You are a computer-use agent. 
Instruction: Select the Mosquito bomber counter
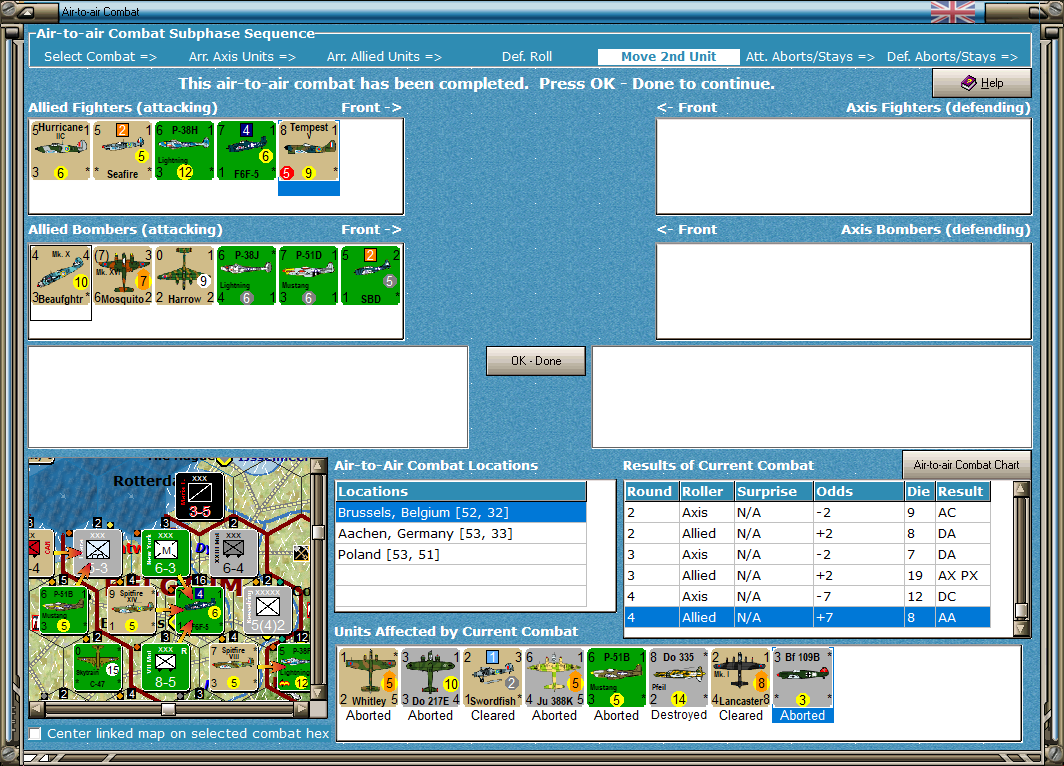122,275
